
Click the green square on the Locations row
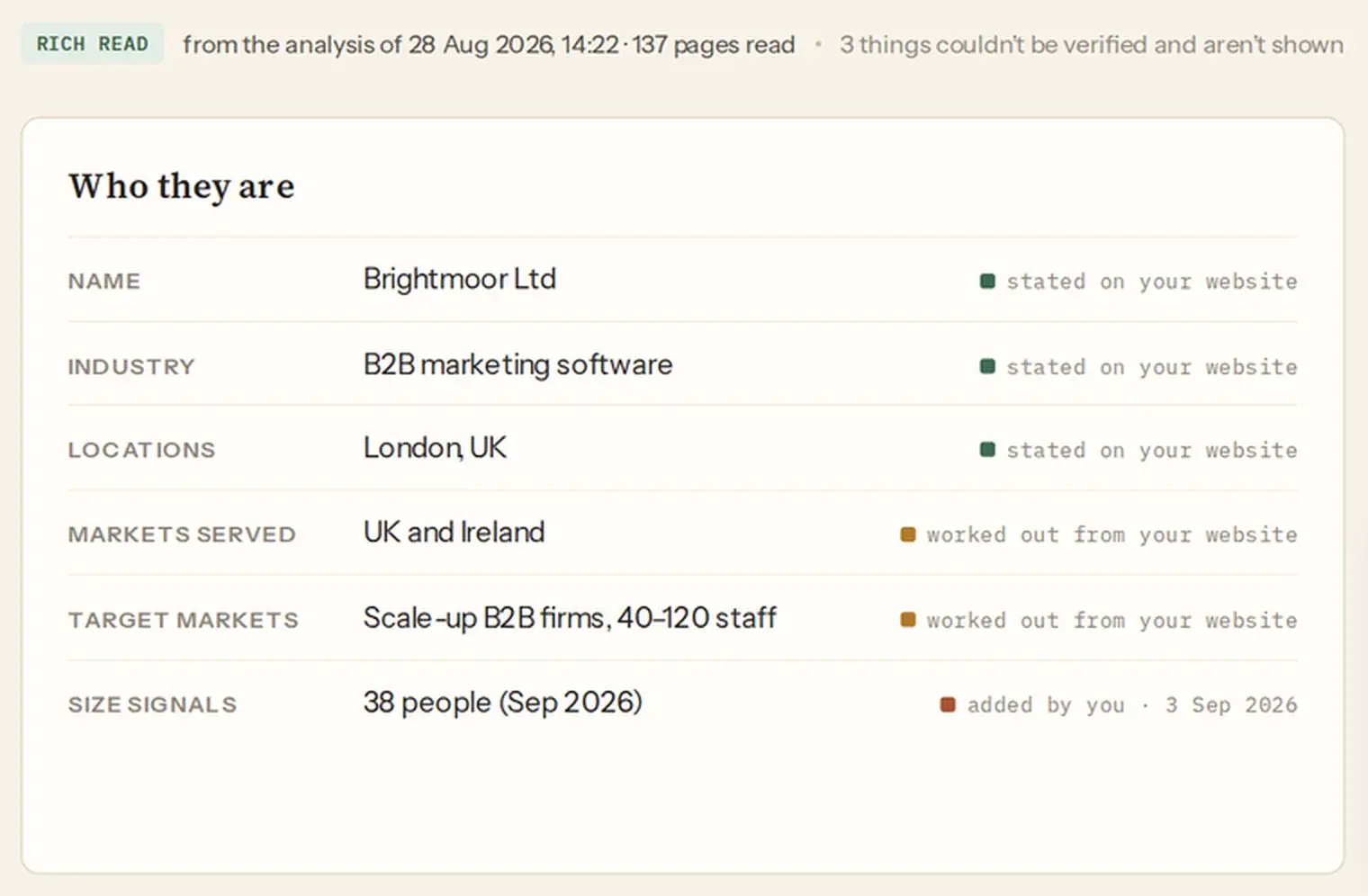(x=987, y=449)
